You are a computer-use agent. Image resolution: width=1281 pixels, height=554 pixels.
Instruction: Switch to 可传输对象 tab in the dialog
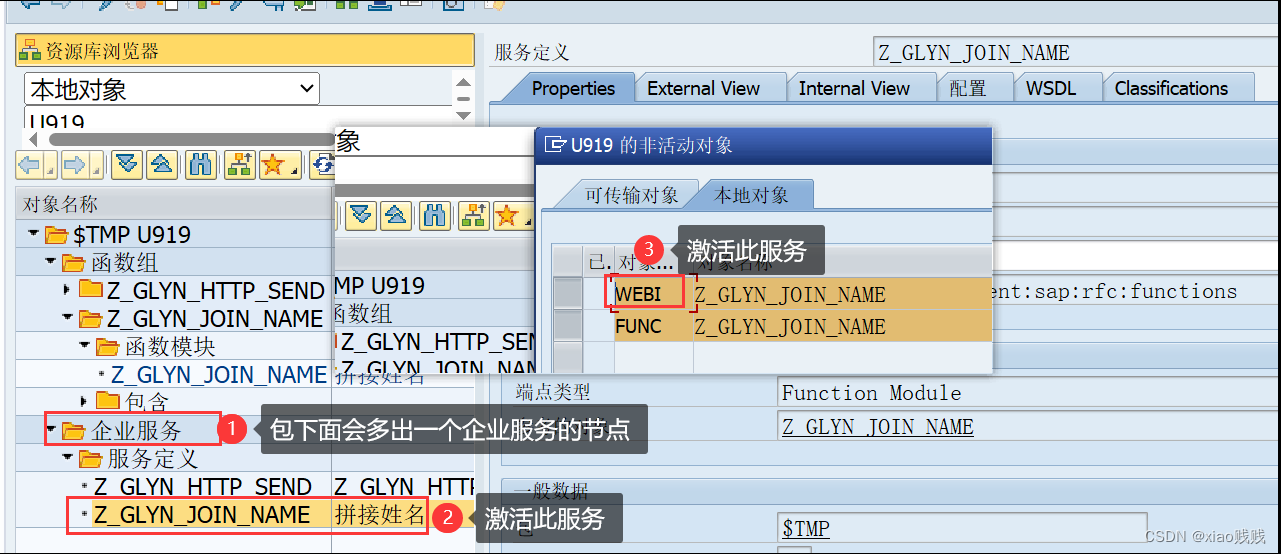tap(631, 195)
